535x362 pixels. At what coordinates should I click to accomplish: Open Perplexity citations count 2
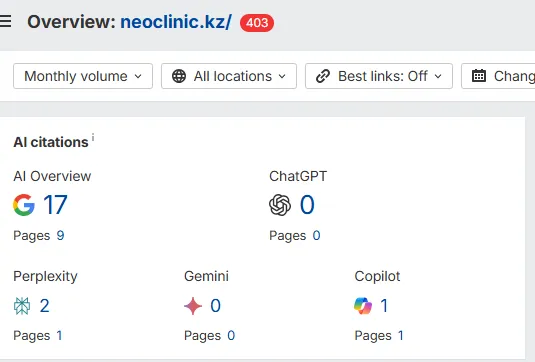pos(45,306)
